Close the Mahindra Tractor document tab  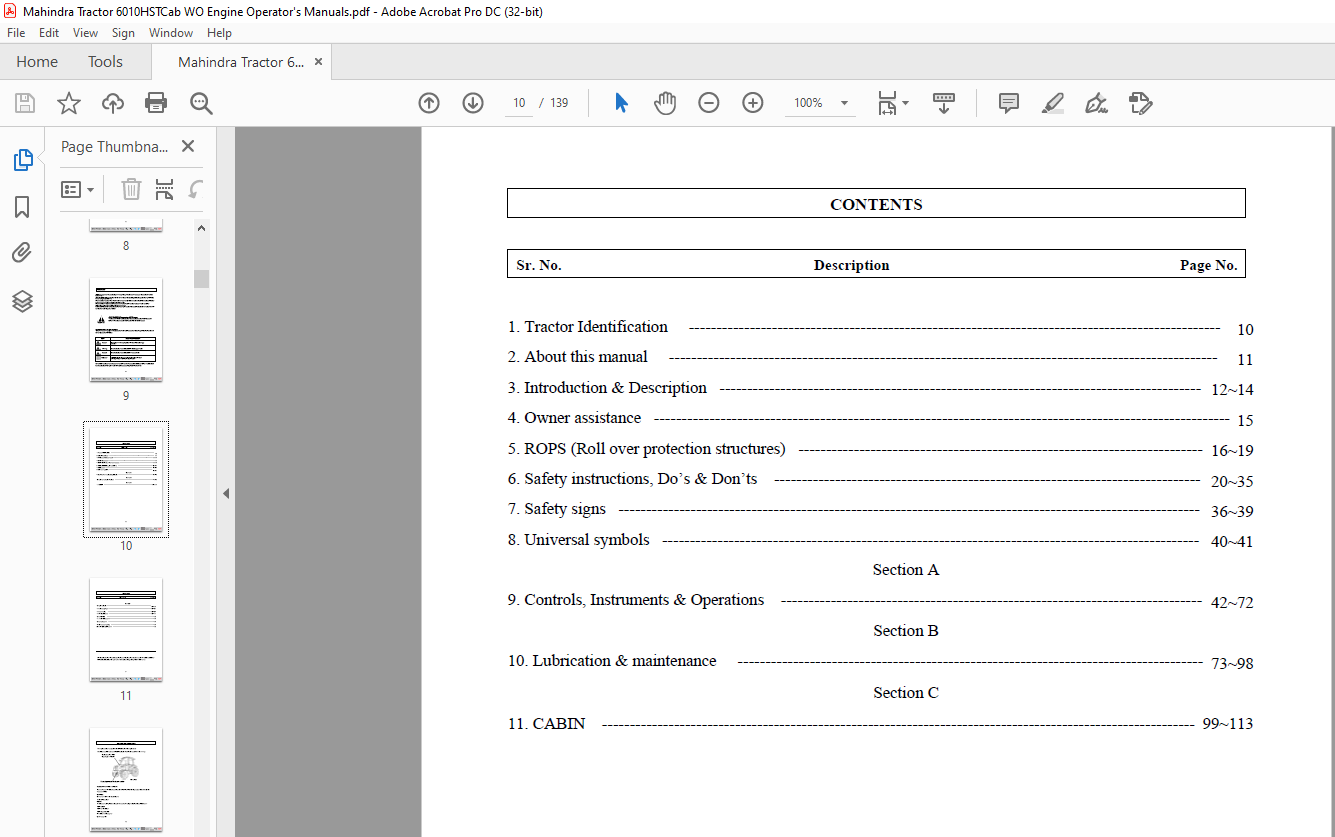319,62
